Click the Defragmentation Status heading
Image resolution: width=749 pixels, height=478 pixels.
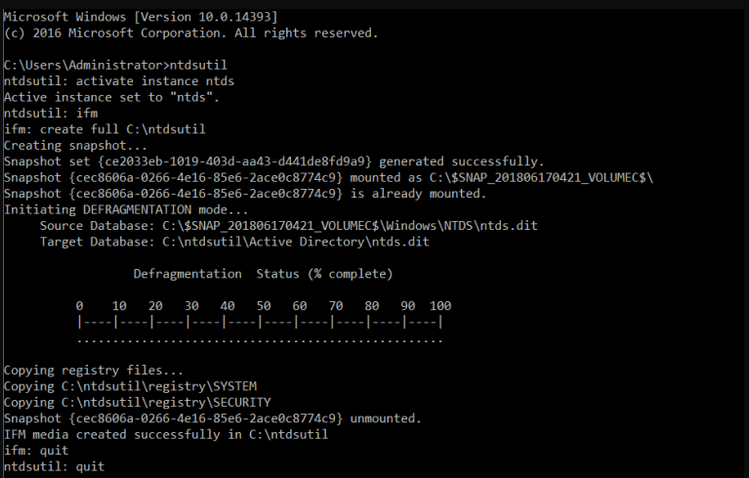point(263,274)
